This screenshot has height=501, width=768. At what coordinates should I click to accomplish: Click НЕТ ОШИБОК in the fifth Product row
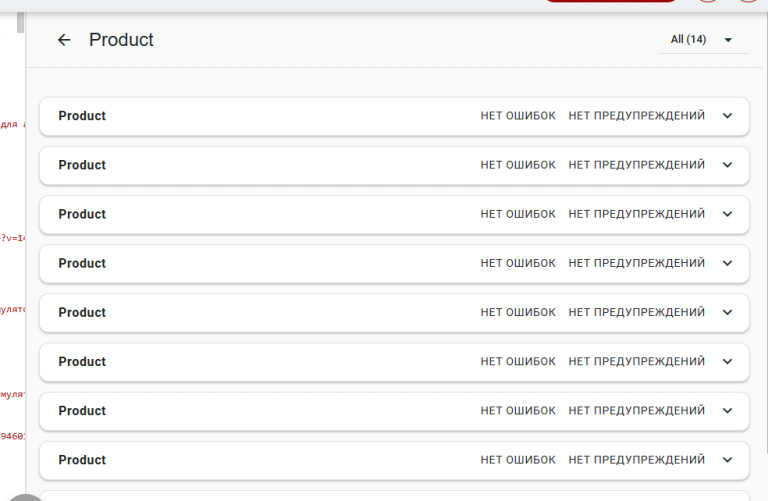pyautogui.click(x=518, y=312)
